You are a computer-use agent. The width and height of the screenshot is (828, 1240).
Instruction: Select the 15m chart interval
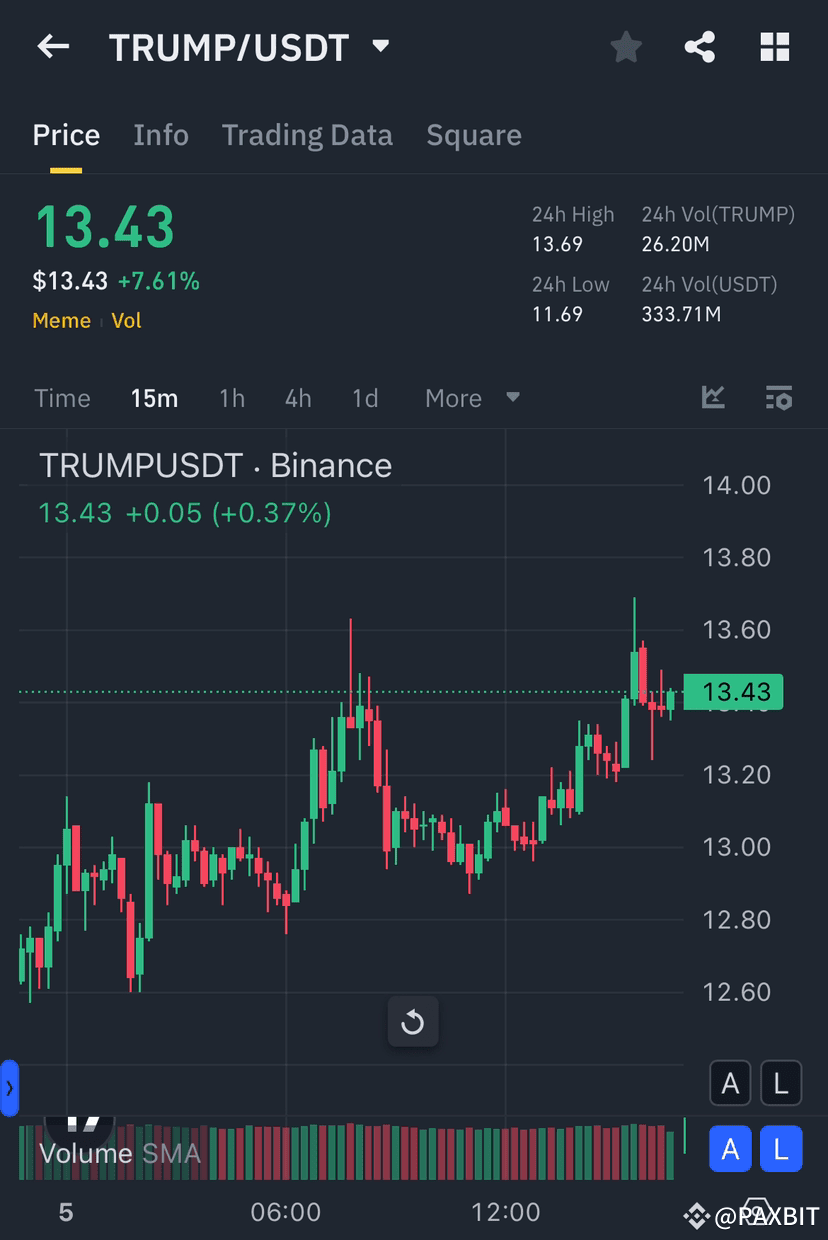[154, 398]
